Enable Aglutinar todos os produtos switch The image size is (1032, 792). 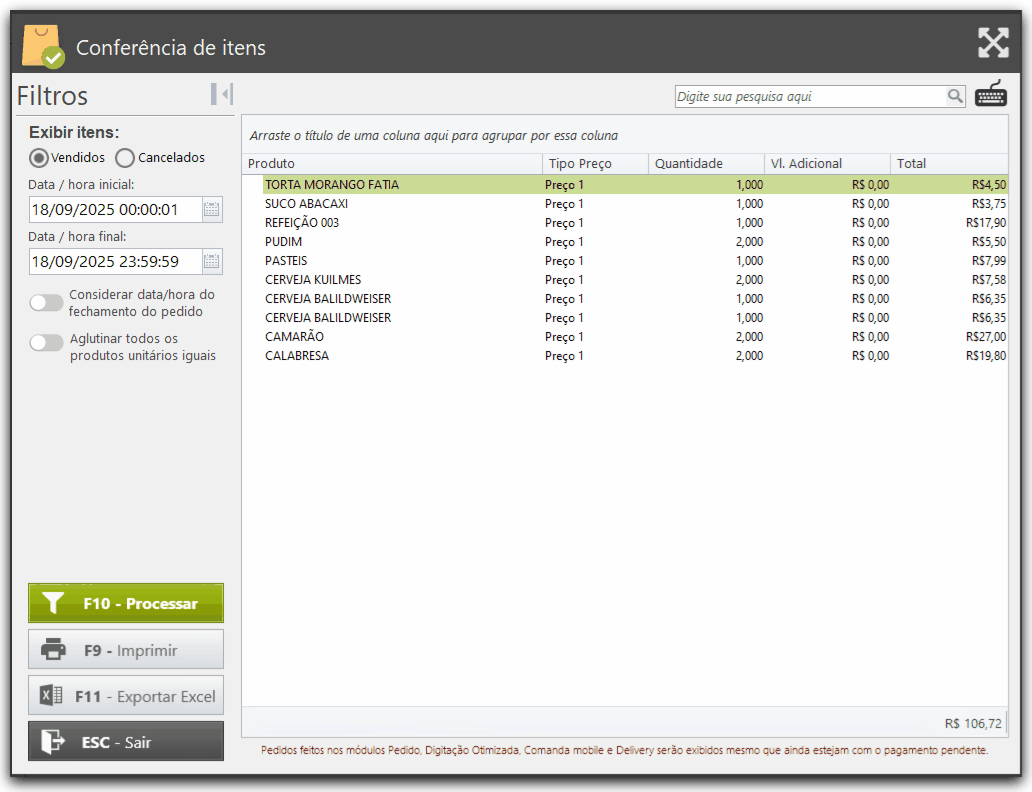pos(46,343)
